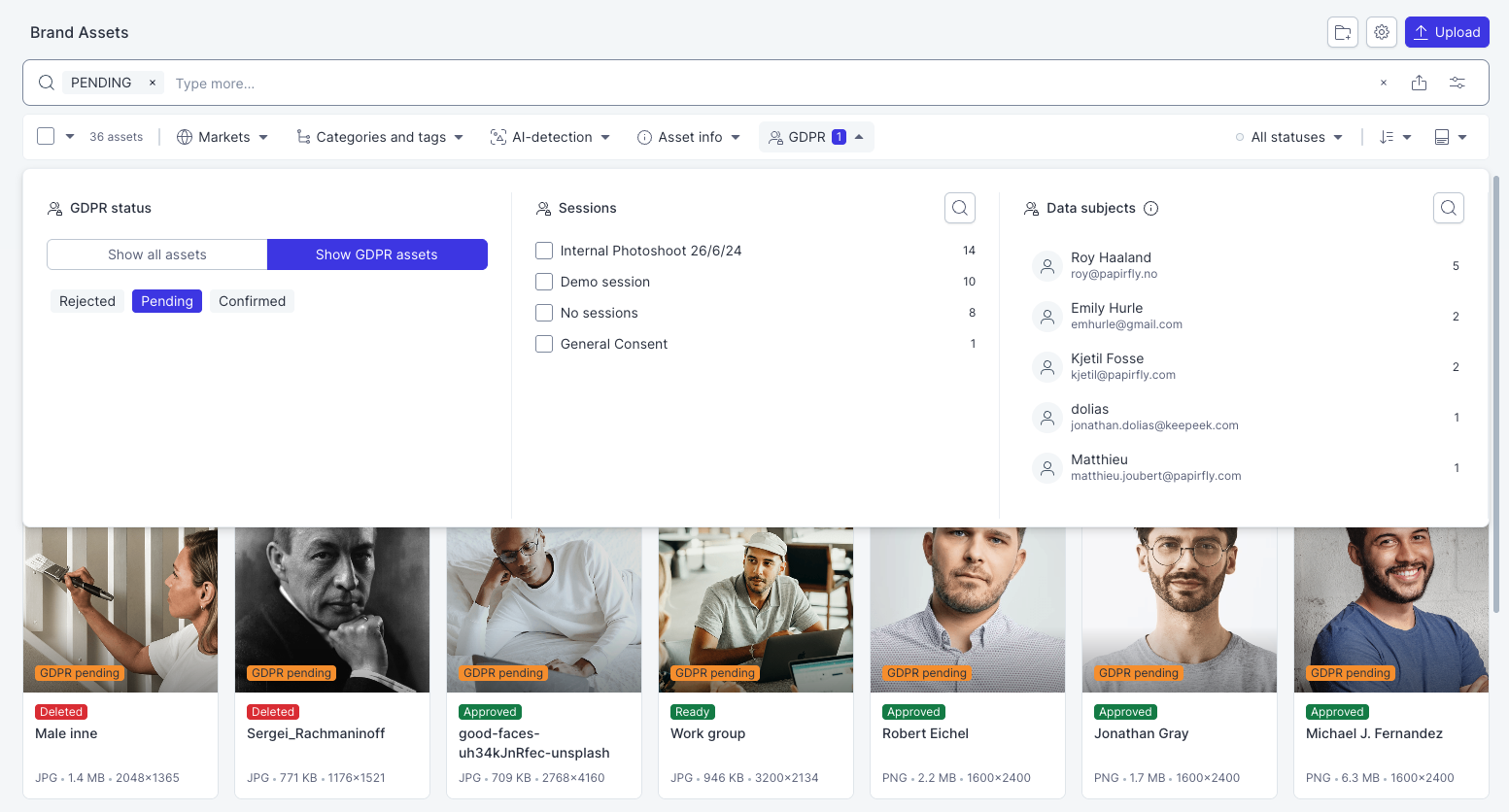Select the Confirmed status chip
The image size is (1509, 812).
(x=252, y=301)
